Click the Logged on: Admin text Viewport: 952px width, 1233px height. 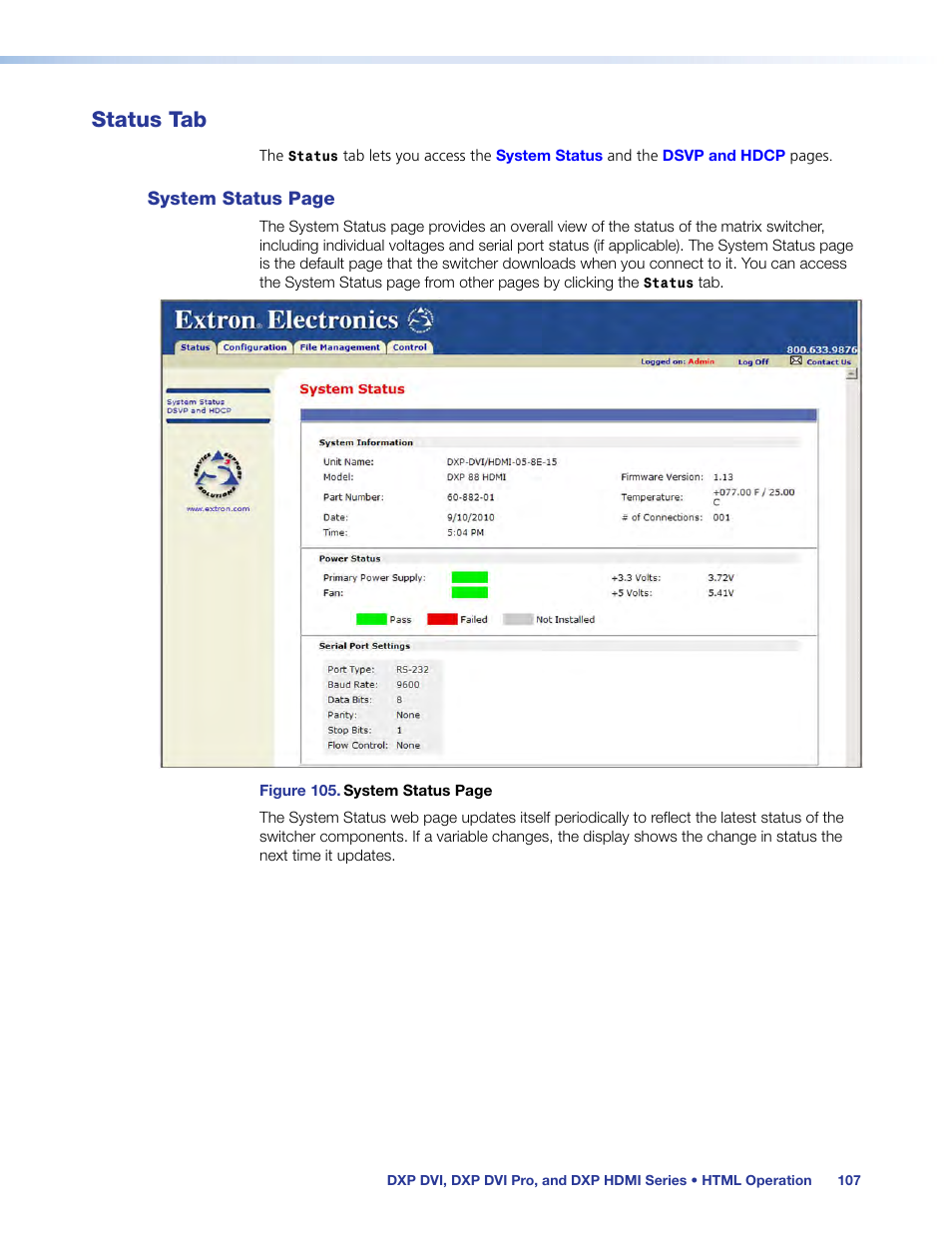[x=678, y=362]
